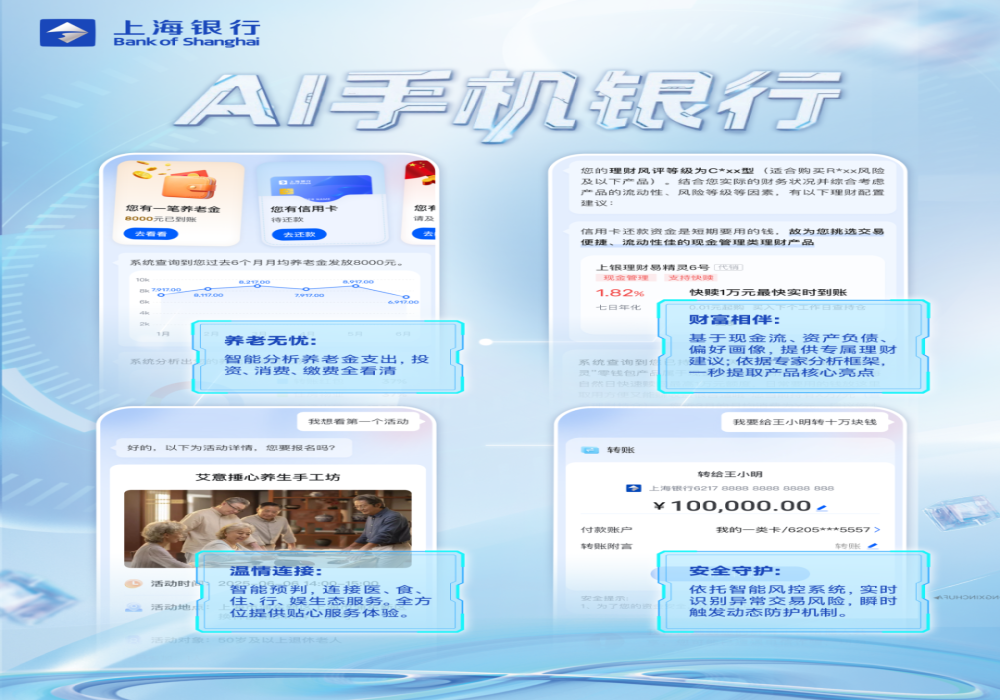Click the Bank of Shanghai icon beside account number
Viewport: 1000px width, 700px height.
point(633,488)
